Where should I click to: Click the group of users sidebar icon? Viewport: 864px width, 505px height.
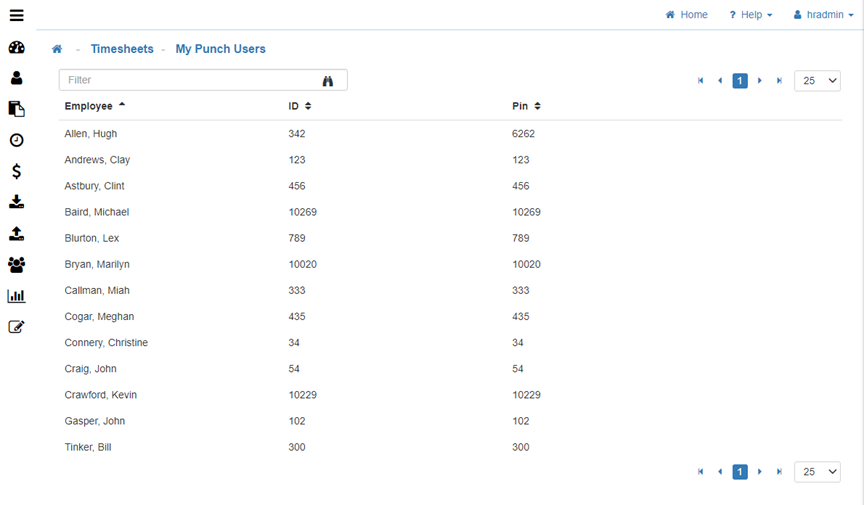(x=16, y=265)
